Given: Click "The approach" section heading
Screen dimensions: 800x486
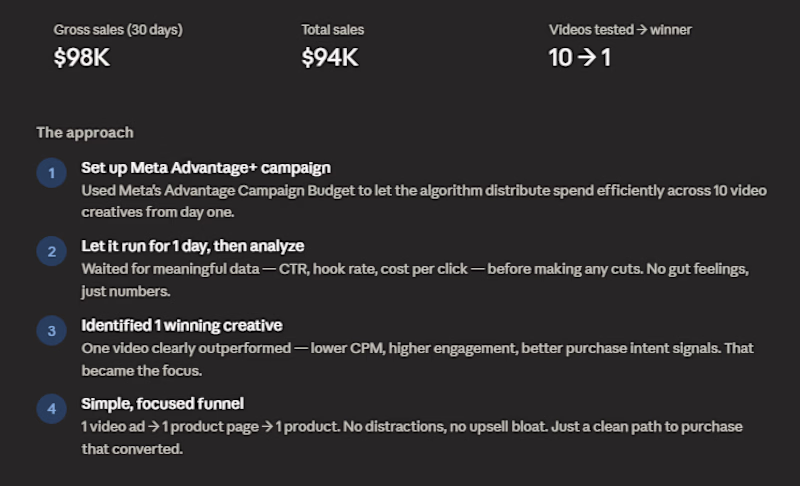Looking at the screenshot, I should 85,132.
